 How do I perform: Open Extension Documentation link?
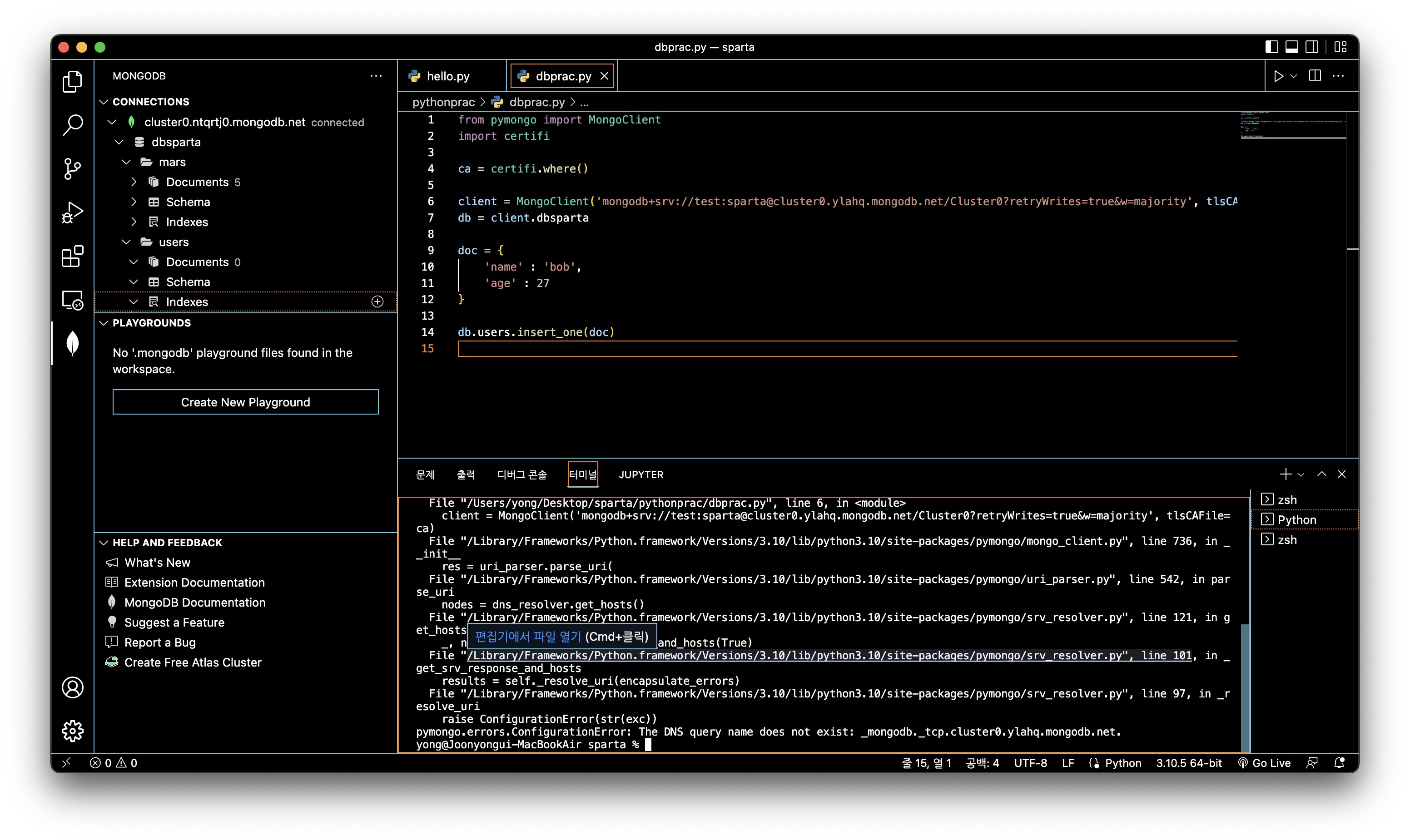pyautogui.click(x=194, y=583)
